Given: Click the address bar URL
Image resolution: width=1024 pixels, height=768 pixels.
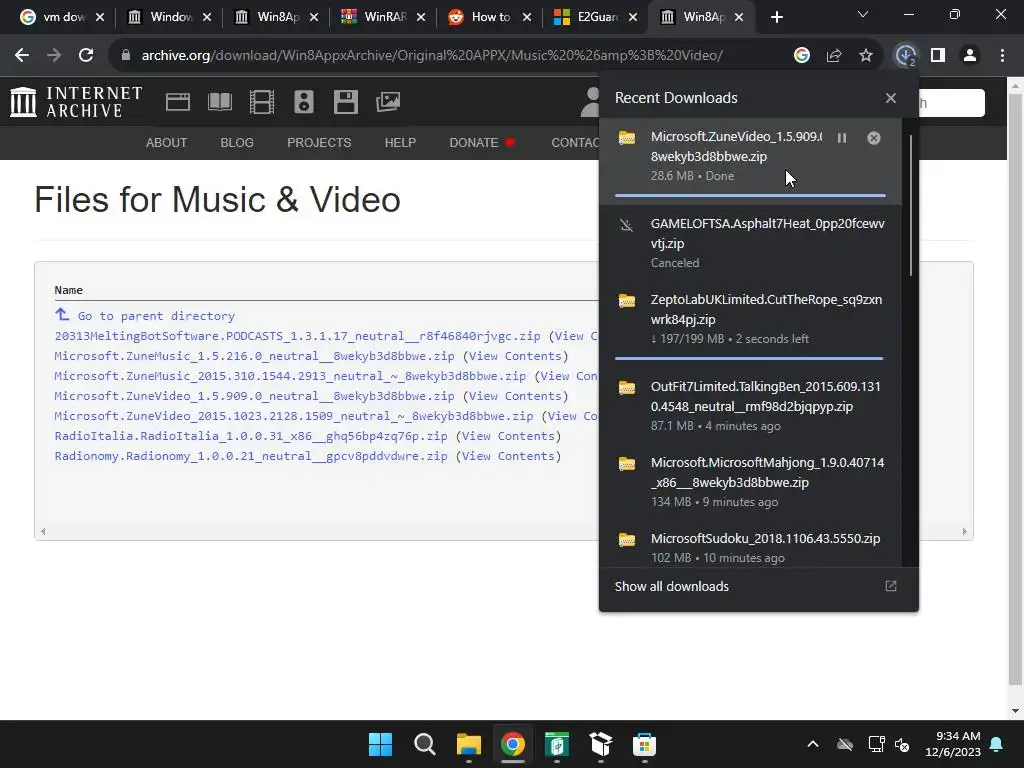Looking at the screenshot, I should pyautogui.click(x=432, y=56).
